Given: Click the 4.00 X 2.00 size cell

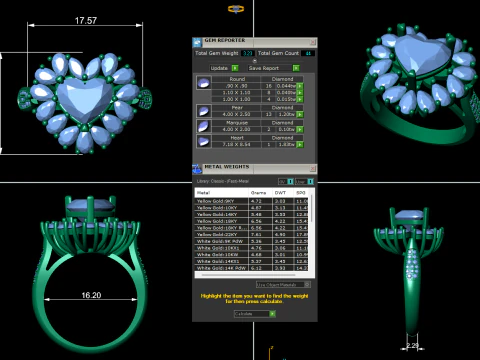Looking at the screenshot, I should [236, 129].
